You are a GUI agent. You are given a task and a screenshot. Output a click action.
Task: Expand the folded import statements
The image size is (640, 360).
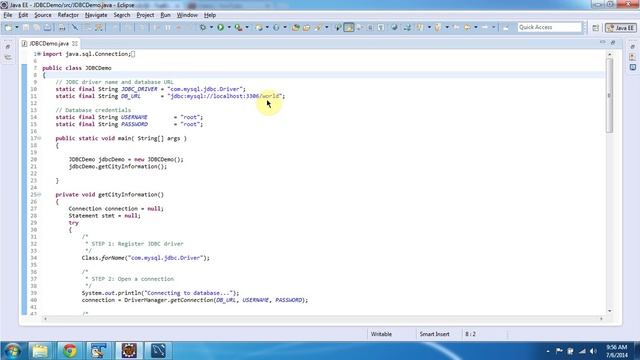[x=39, y=54]
